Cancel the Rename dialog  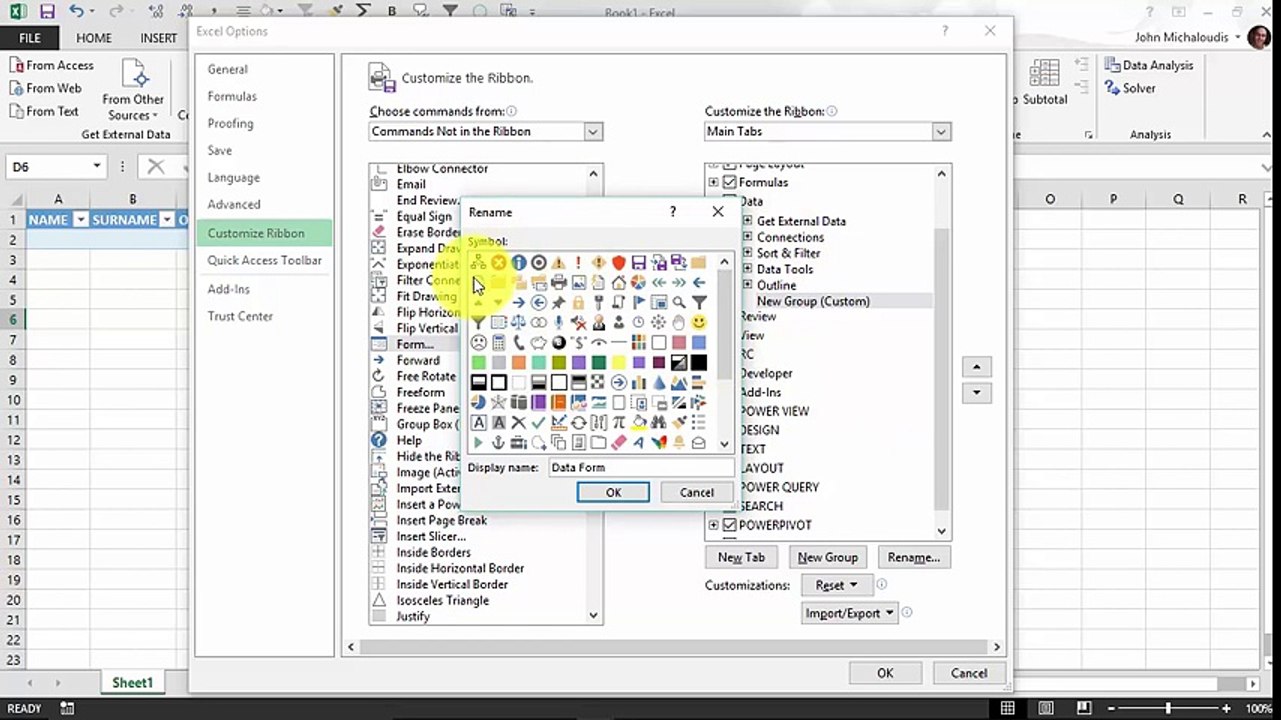[696, 492]
